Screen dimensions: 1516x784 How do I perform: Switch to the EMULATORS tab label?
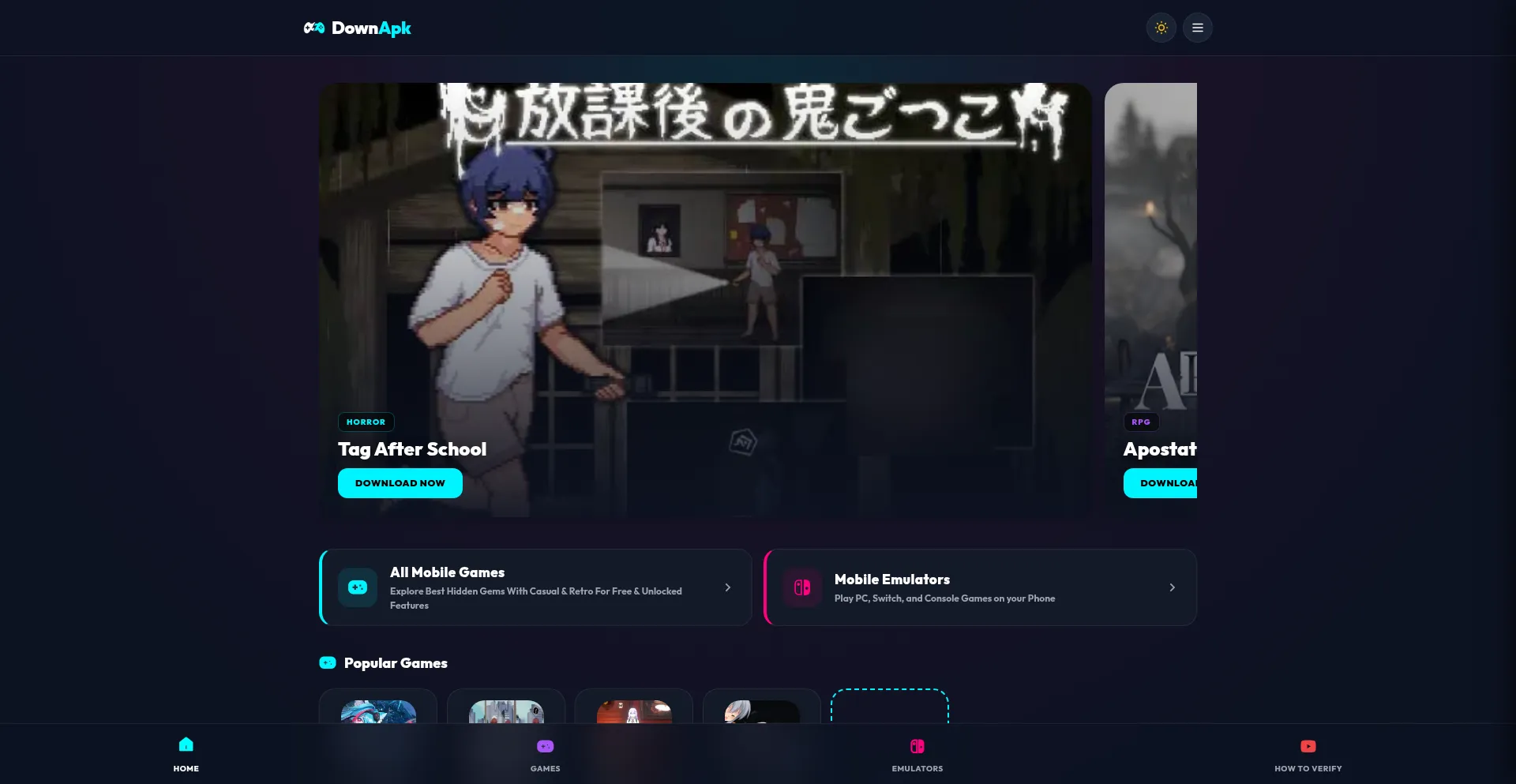click(x=917, y=768)
